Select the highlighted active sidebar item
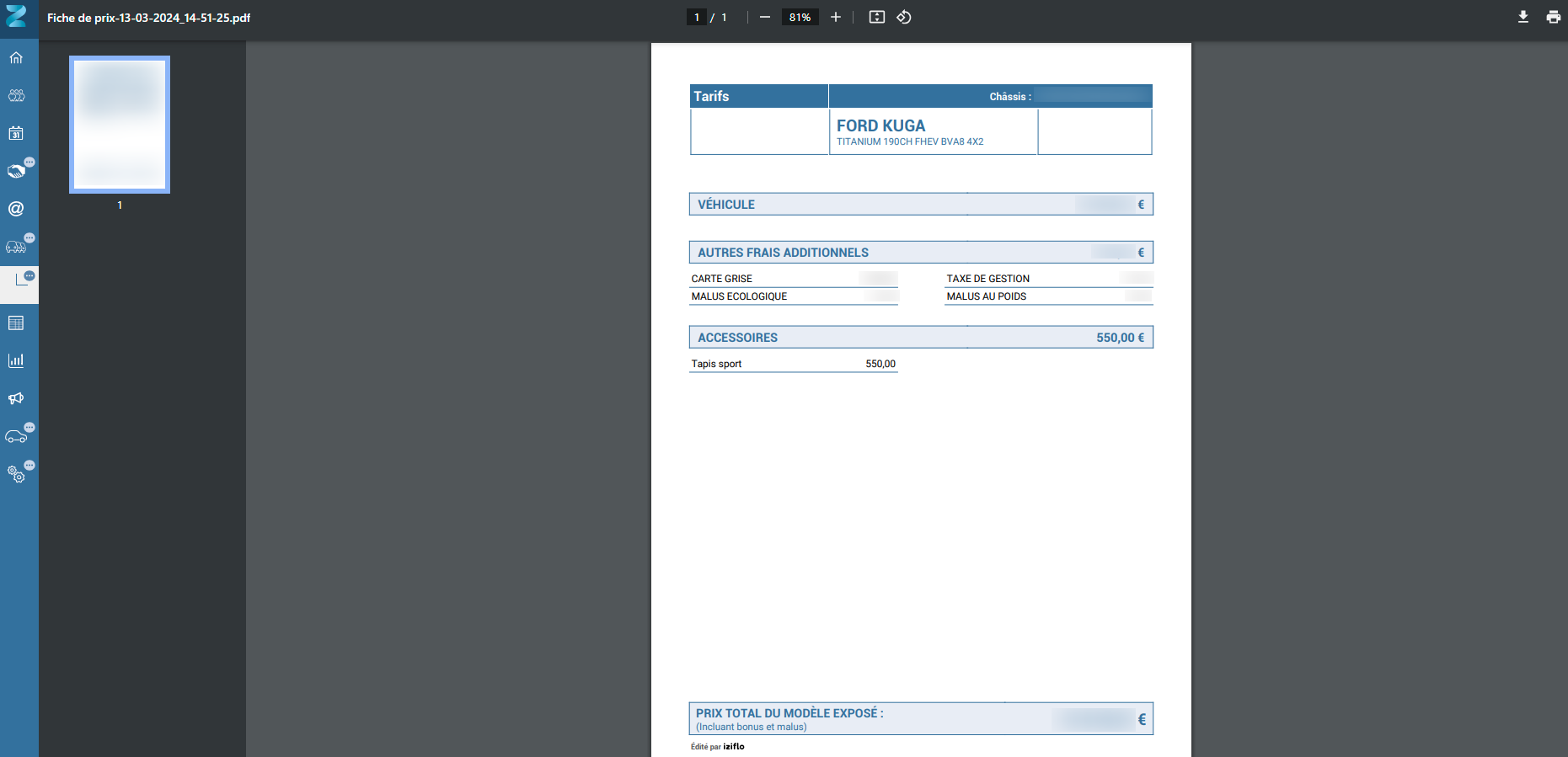Viewport: 1568px width, 757px height. [x=19, y=285]
